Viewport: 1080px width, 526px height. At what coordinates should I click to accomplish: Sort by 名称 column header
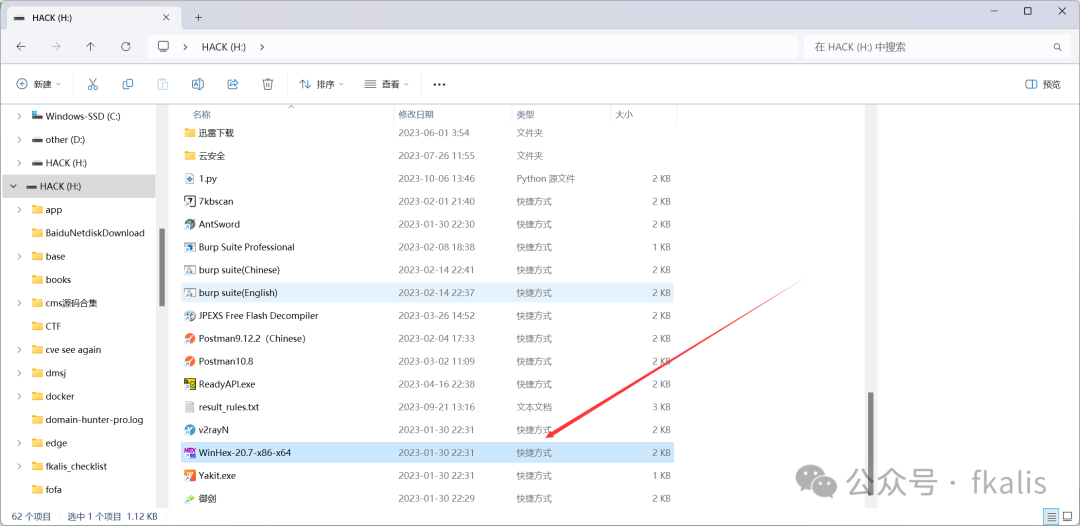(202, 114)
